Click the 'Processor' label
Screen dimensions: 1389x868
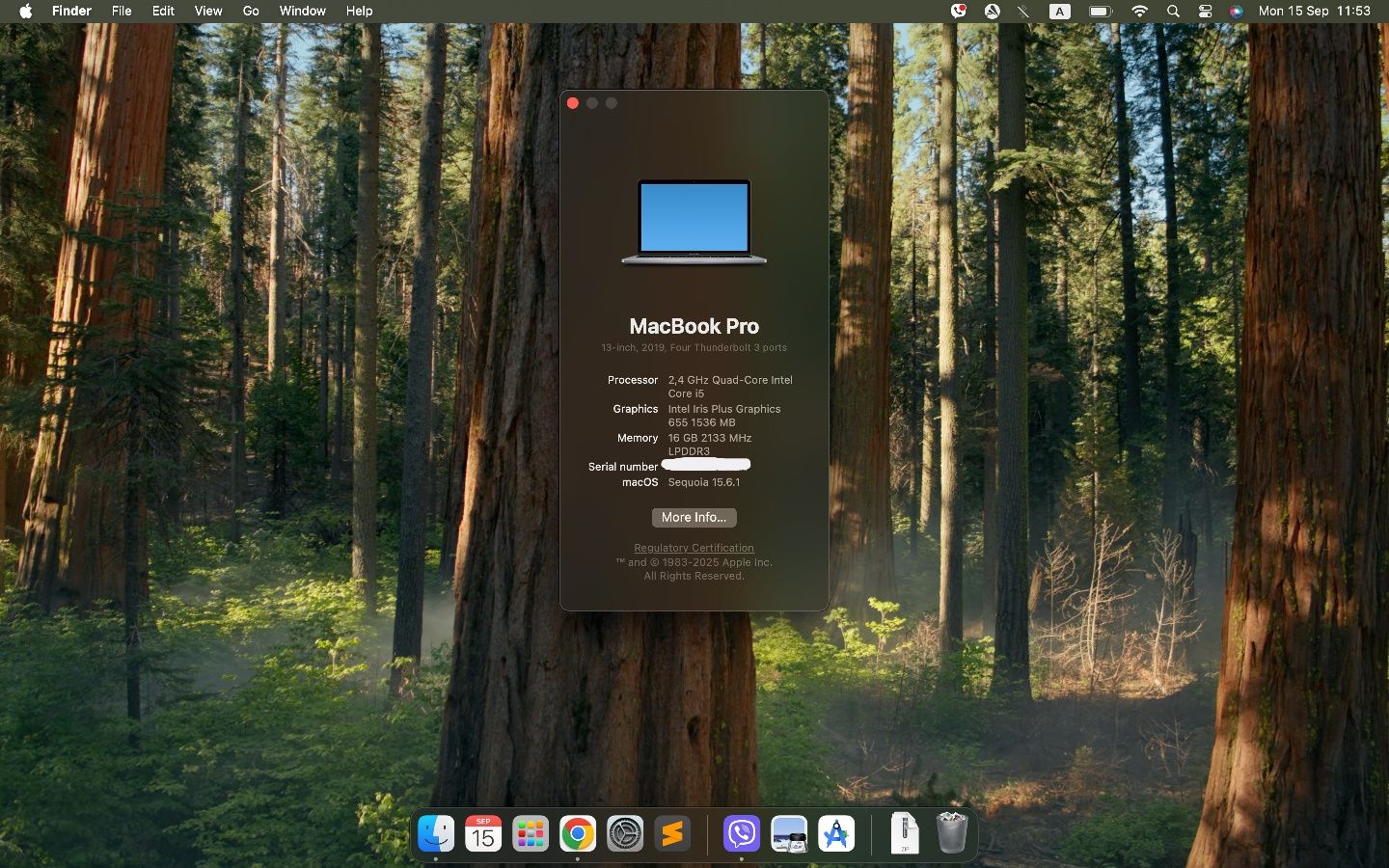(x=633, y=380)
